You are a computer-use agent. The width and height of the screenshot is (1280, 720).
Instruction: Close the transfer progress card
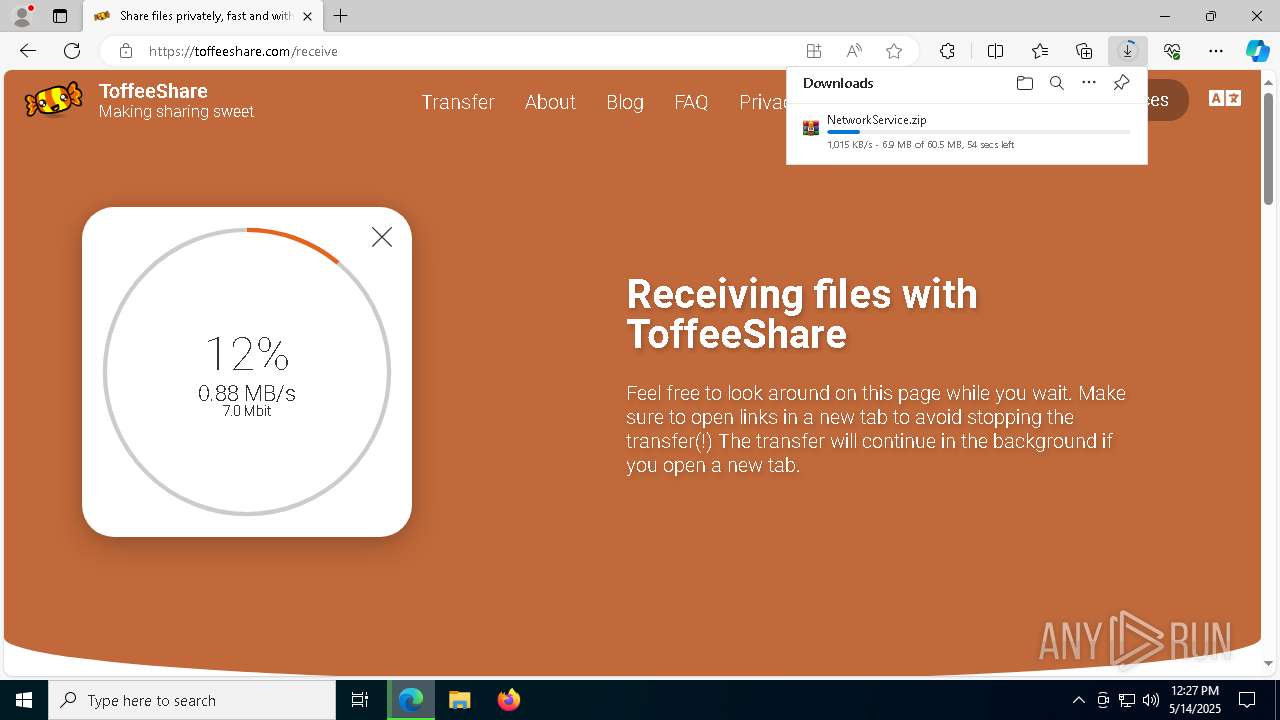point(382,237)
